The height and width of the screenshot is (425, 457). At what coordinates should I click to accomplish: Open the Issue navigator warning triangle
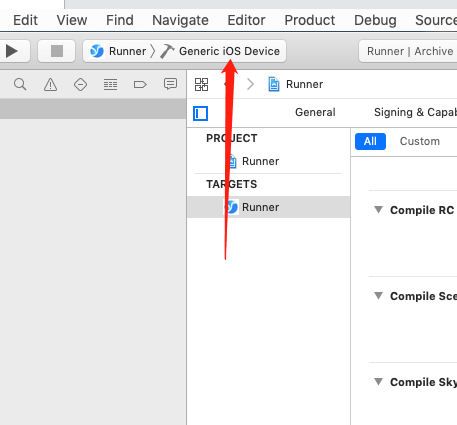pos(50,85)
